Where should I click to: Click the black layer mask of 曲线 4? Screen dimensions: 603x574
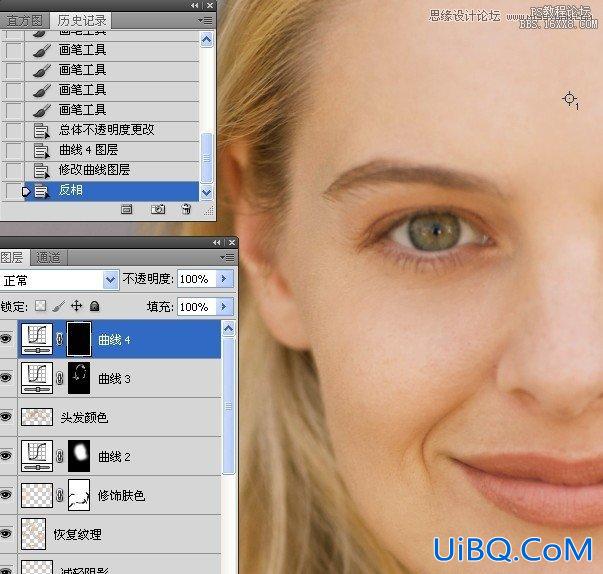(x=79, y=339)
